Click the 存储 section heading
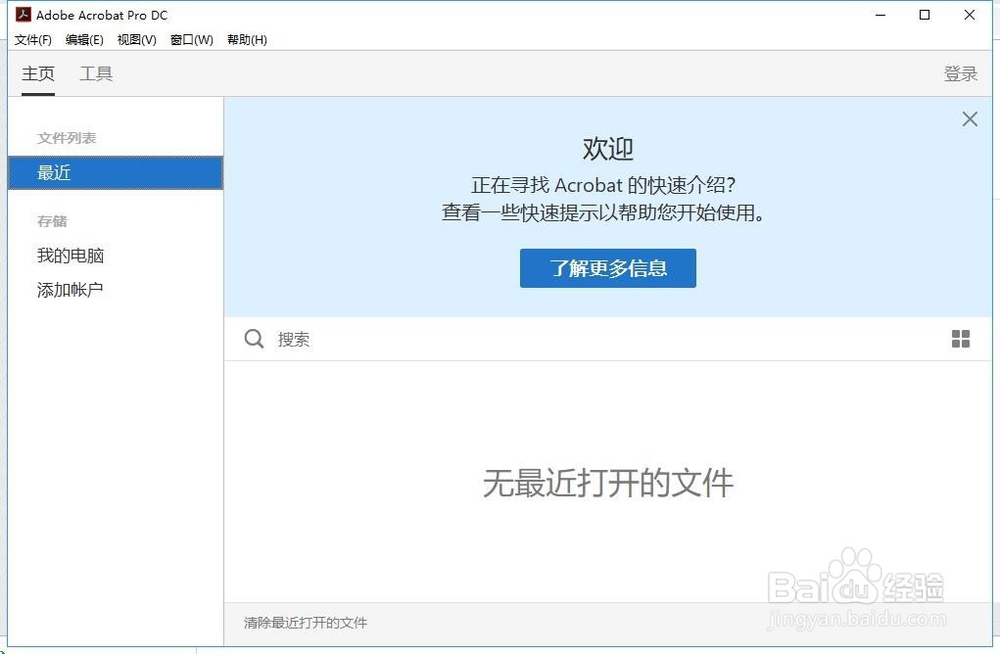The height and width of the screenshot is (654, 1000). tap(52, 221)
